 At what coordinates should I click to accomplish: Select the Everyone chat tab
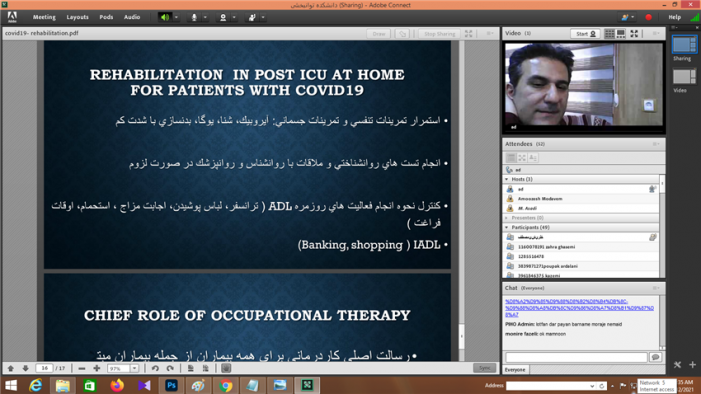click(x=515, y=370)
